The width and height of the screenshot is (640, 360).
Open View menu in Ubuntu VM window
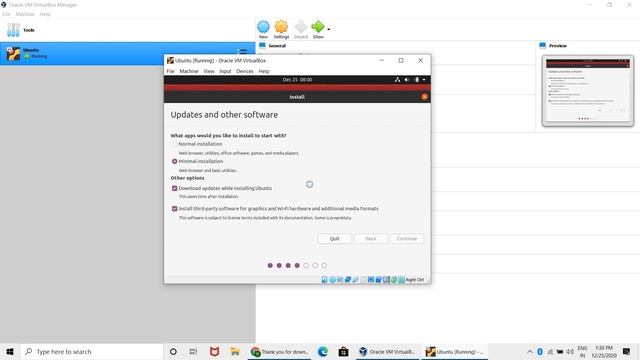click(x=209, y=71)
